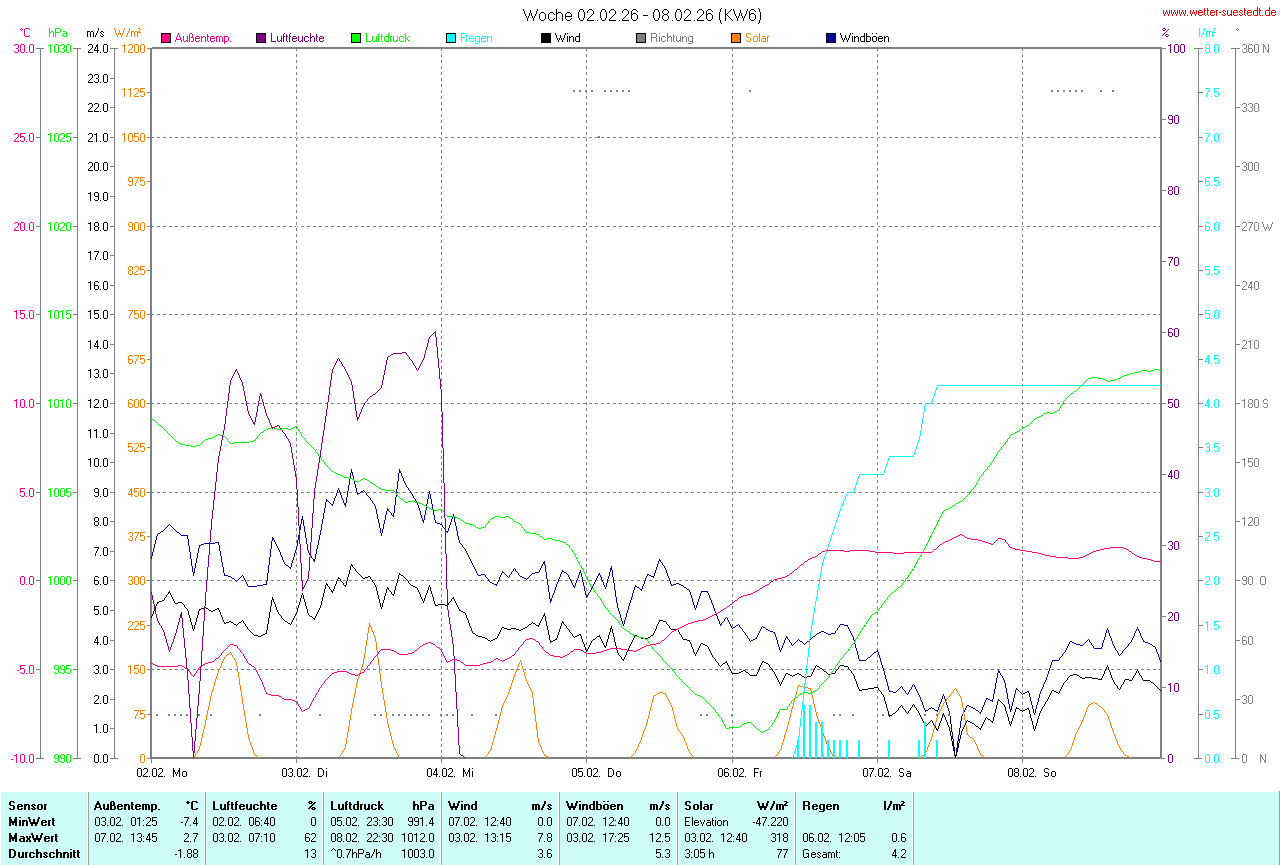The height and width of the screenshot is (865, 1280).
Task: Click the pink Außentemp. legend swatch
Action: click(166, 38)
